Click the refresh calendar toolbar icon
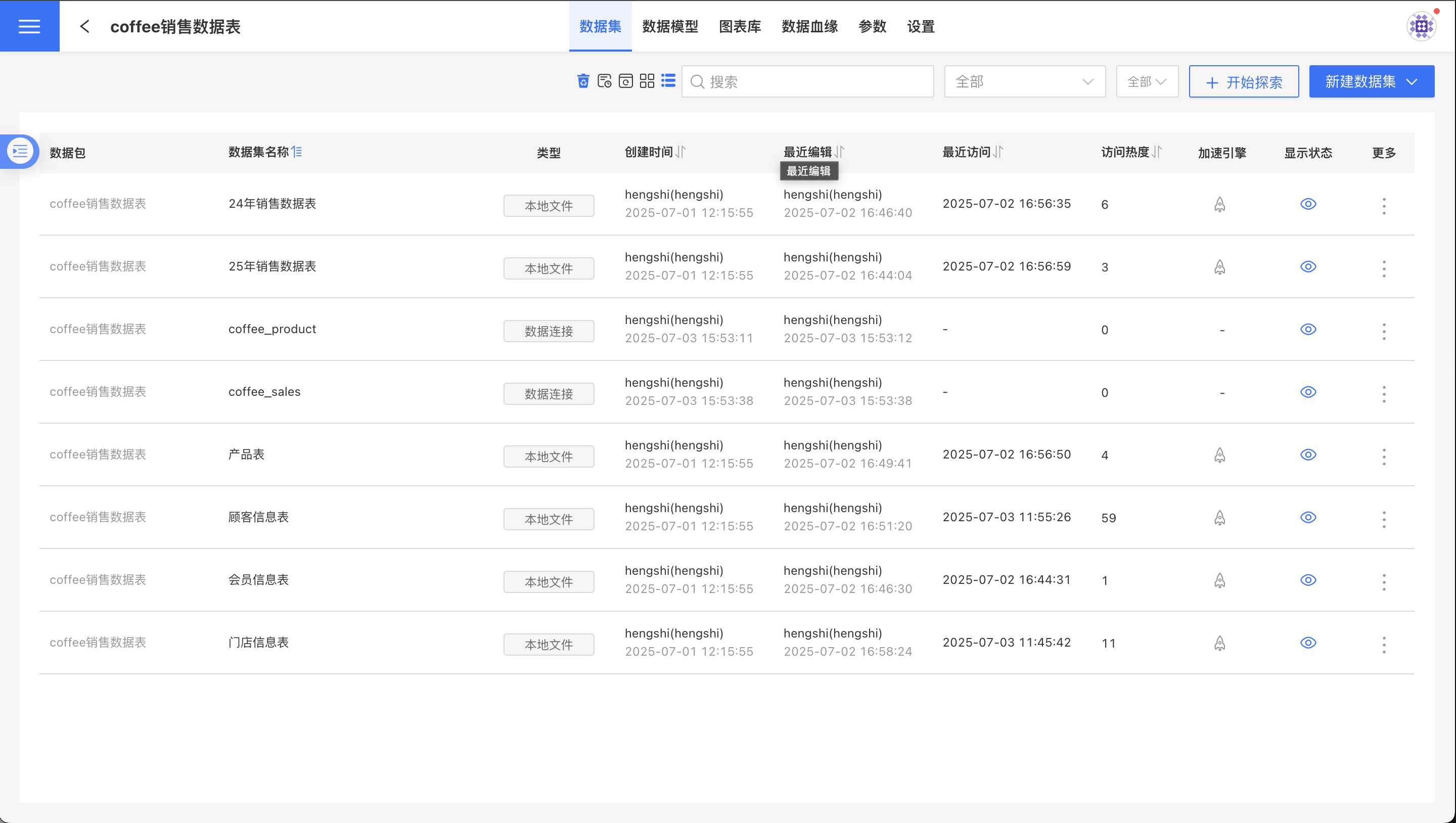Viewport: 1456px width, 823px height. (x=626, y=81)
